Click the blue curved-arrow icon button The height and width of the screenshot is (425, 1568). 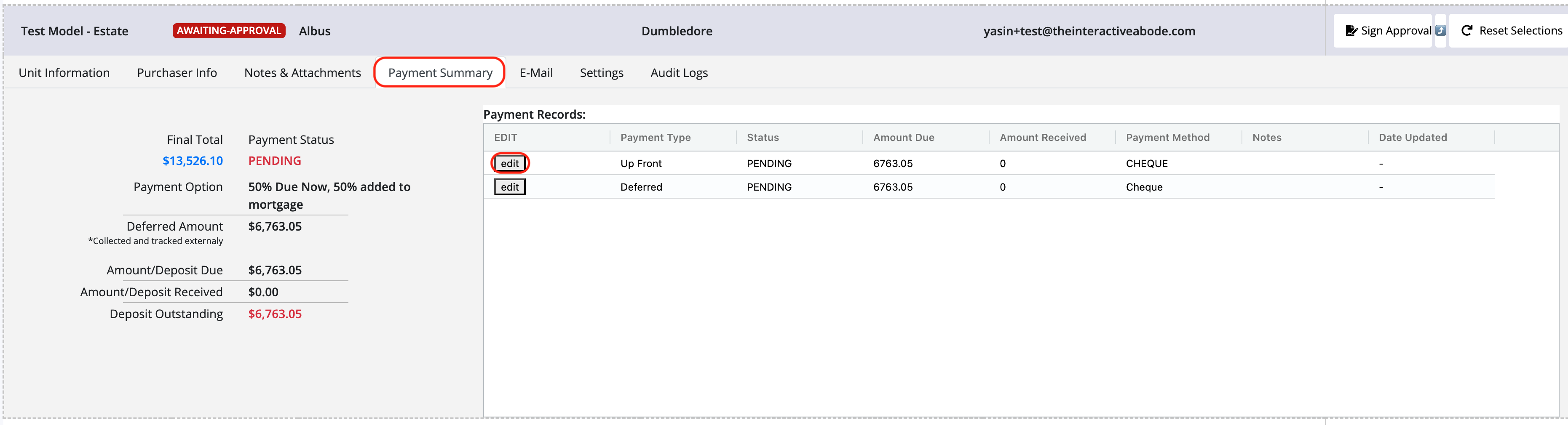click(1440, 31)
